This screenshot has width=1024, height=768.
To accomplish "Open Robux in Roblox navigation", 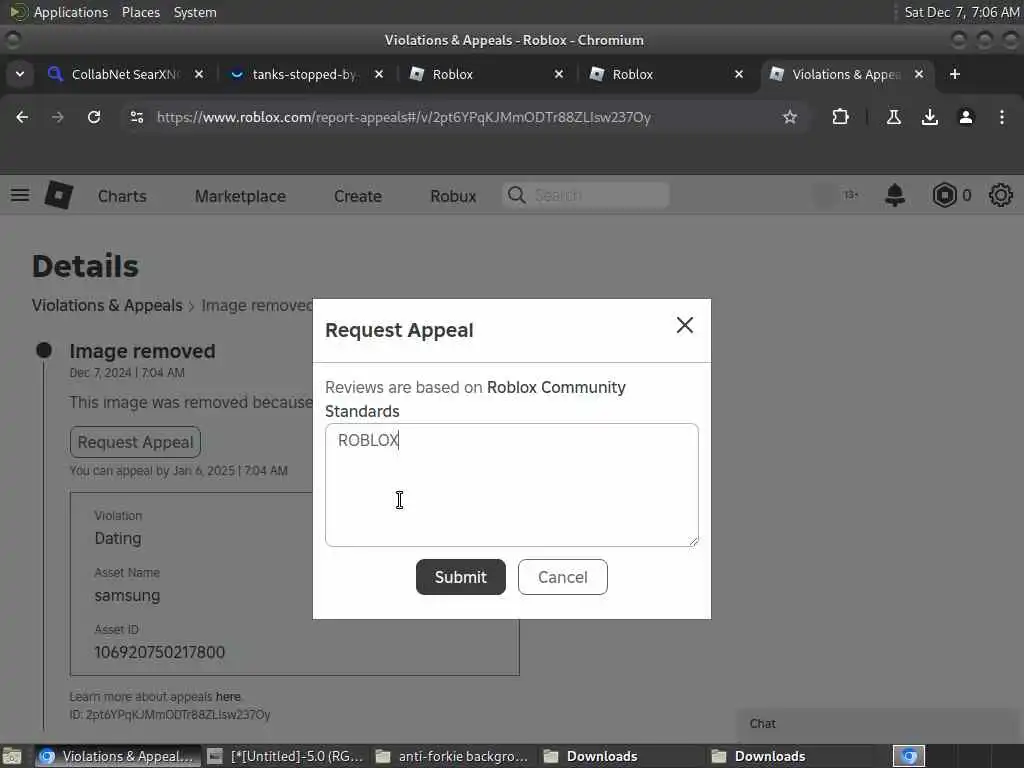I will (453, 196).
